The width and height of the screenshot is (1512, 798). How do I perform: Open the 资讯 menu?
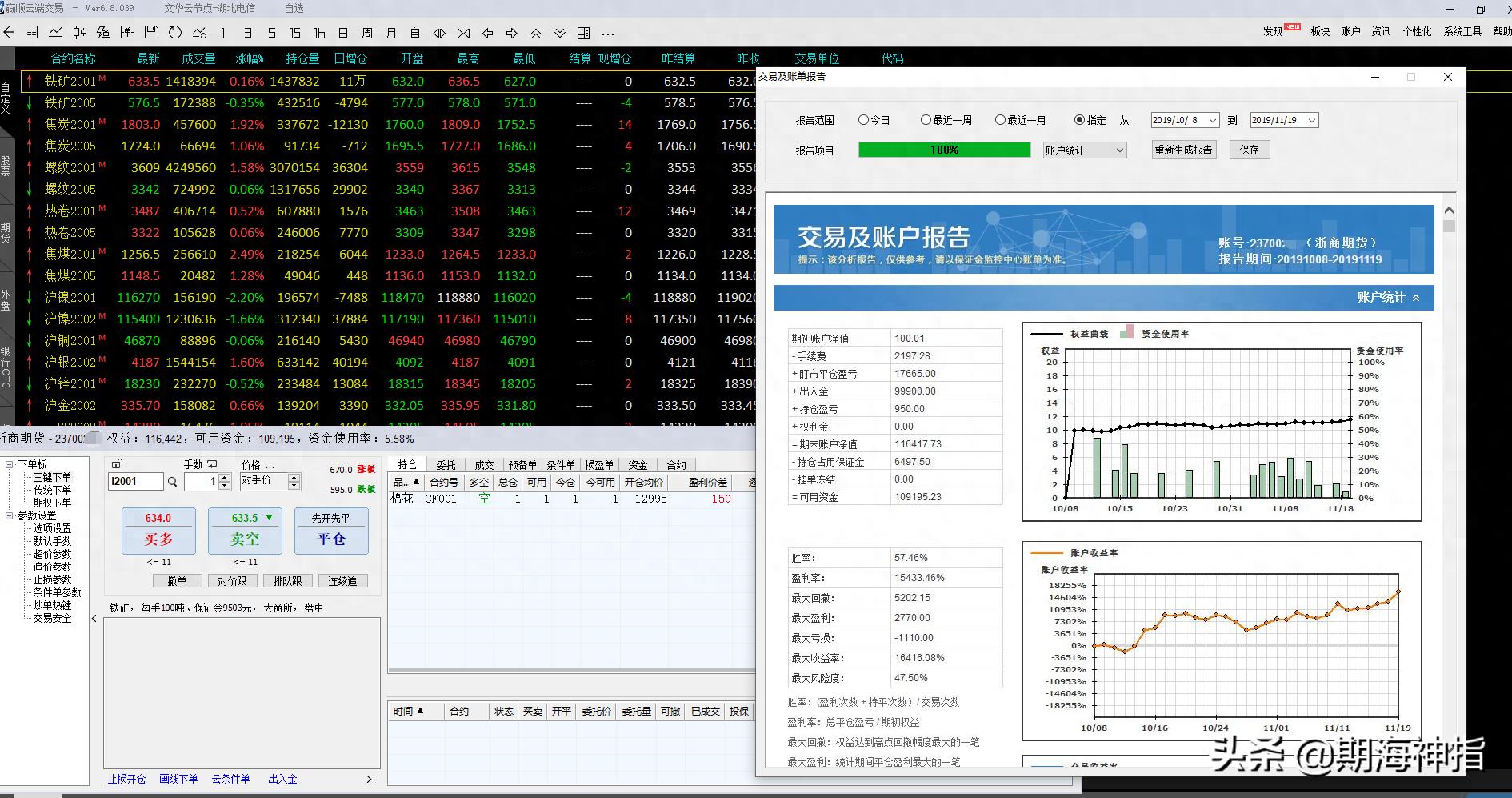coord(1381,31)
